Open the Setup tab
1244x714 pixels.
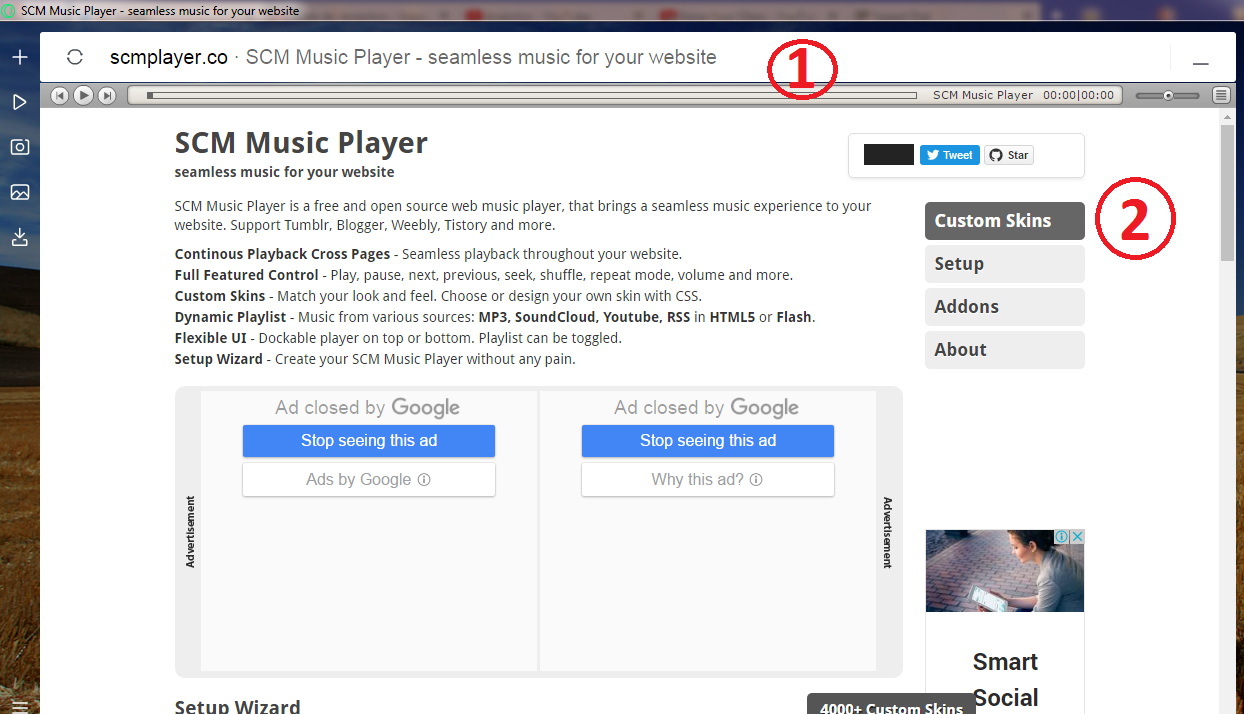[x=1005, y=264]
